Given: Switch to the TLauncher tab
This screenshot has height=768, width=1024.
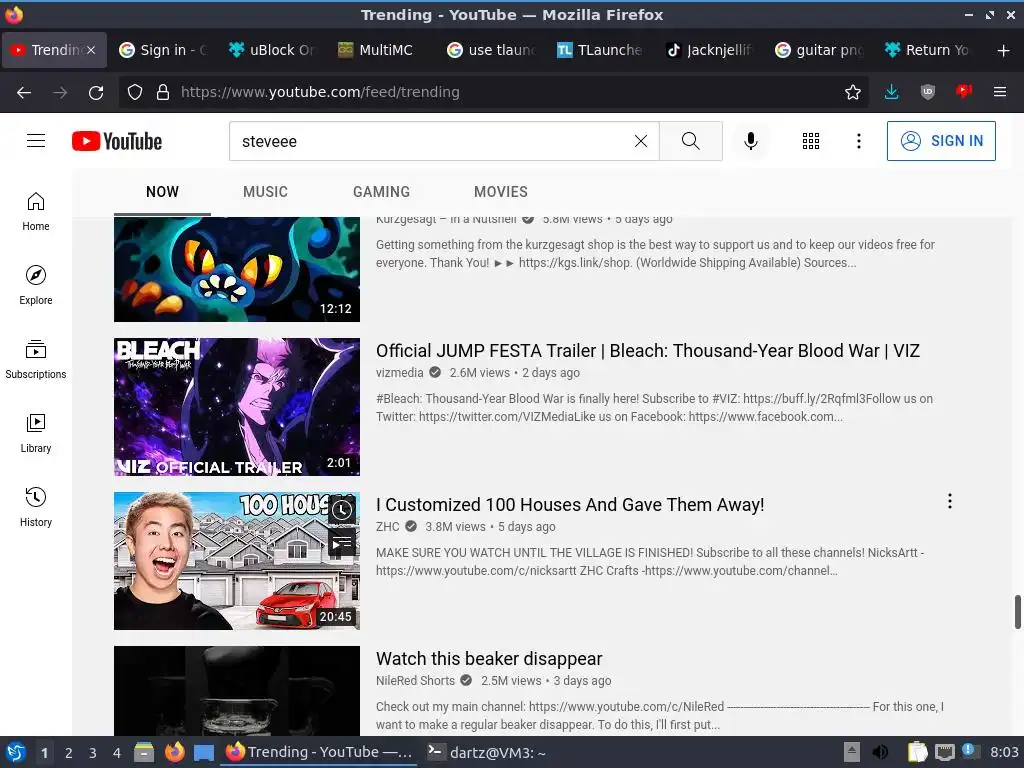Looking at the screenshot, I should click(x=600, y=50).
